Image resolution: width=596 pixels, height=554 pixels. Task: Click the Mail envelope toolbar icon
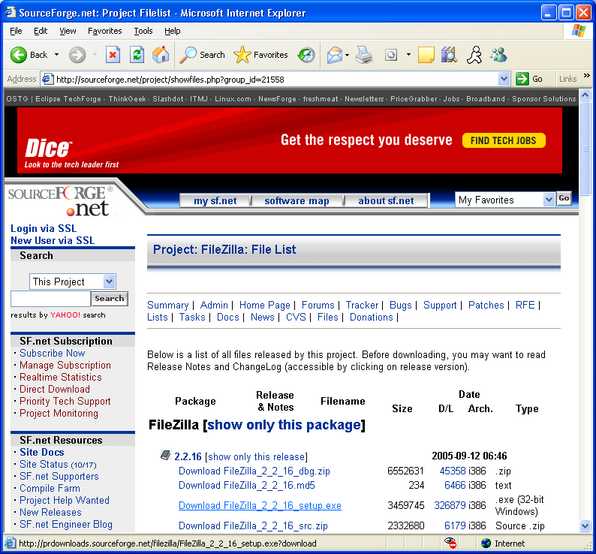tap(334, 55)
